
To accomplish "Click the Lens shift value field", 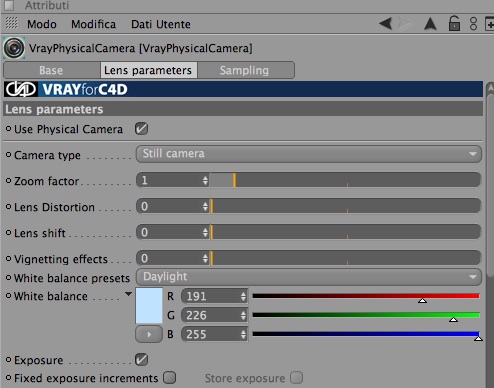I will coord(173,232).
